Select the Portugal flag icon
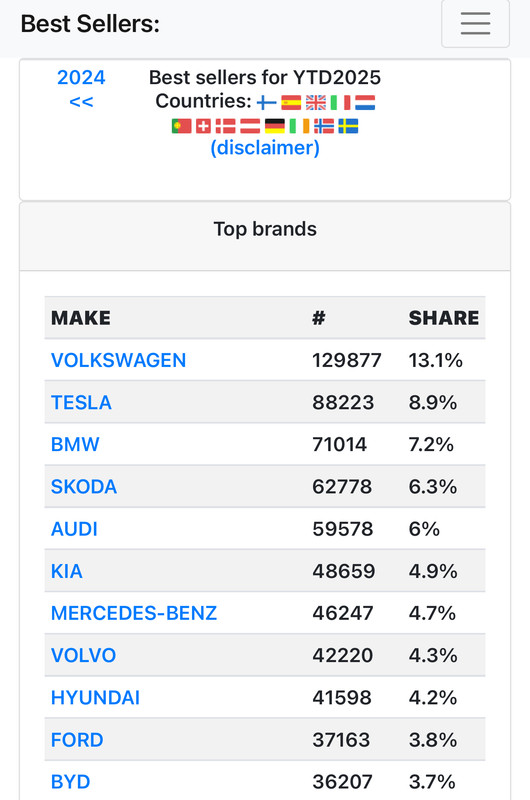 click(x=182, y=126)
